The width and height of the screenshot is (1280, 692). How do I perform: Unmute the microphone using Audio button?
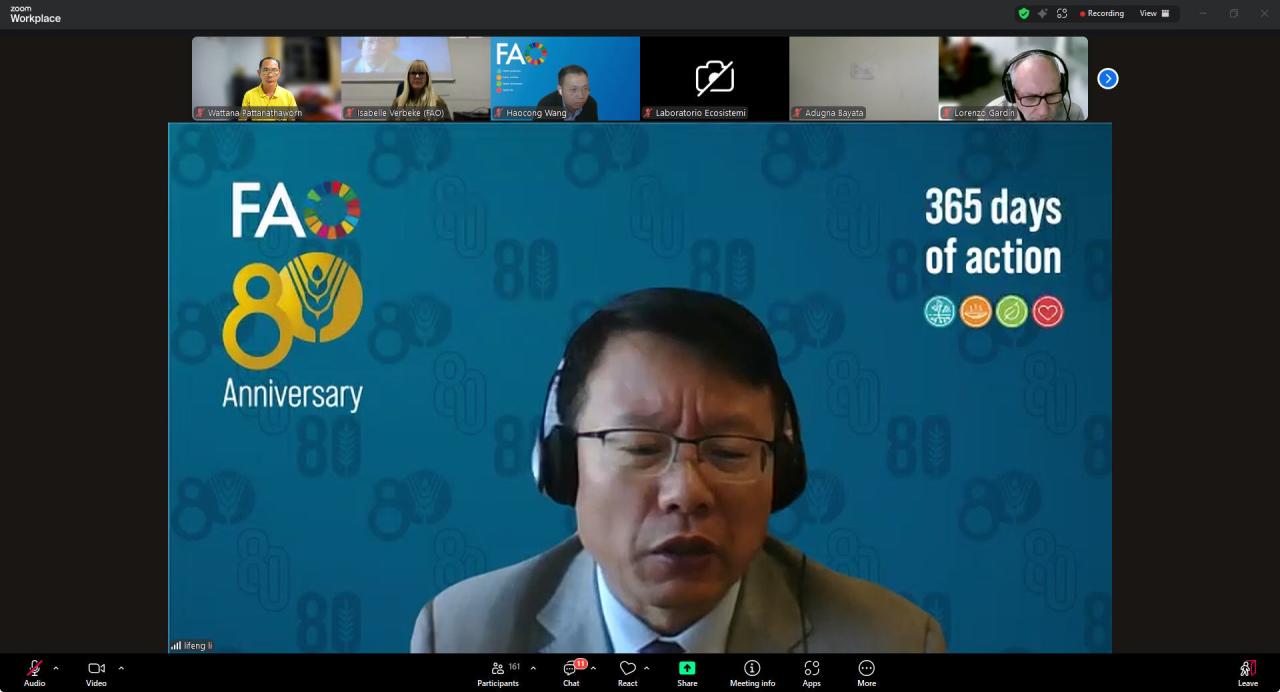pyautogui.click(x=34, y=672)
